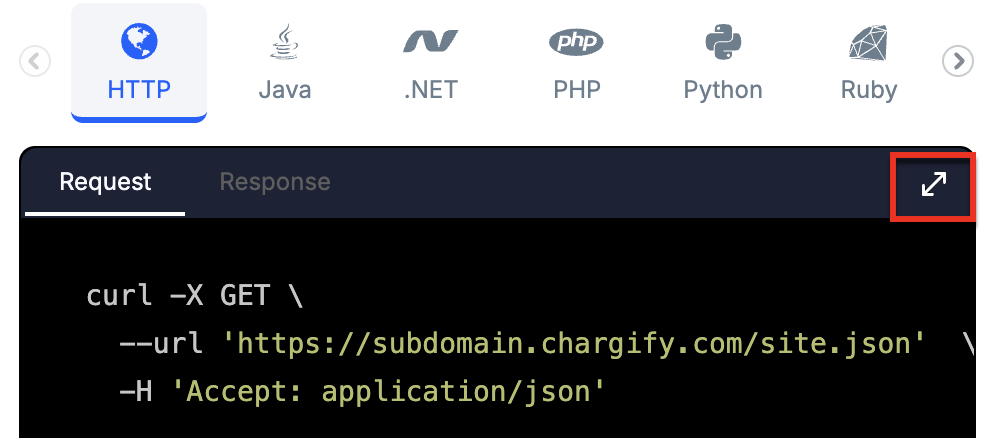This screenshot has height=438, width=998.
Task: Go to previous languages with left arrow
Action: coord(35,62)
